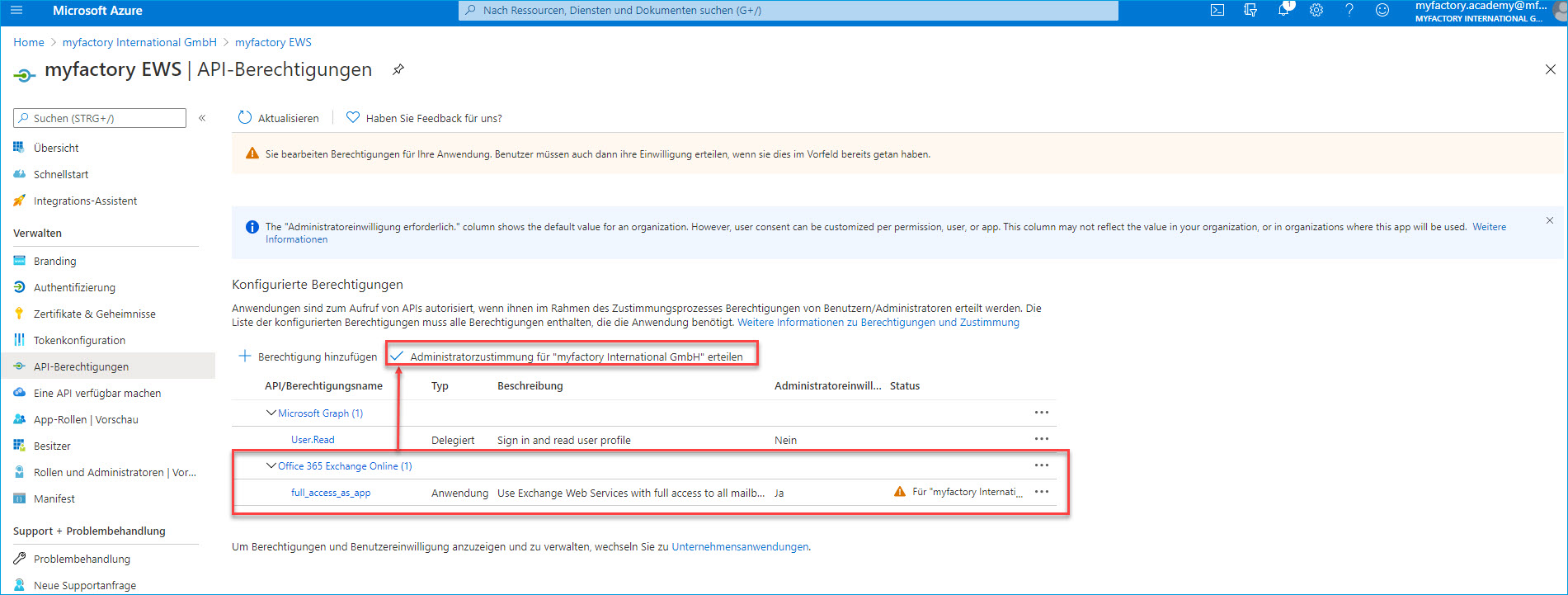Open Neue Supportanfrage in the sidebar
The image size is (1568, 595).
point(85,585)
